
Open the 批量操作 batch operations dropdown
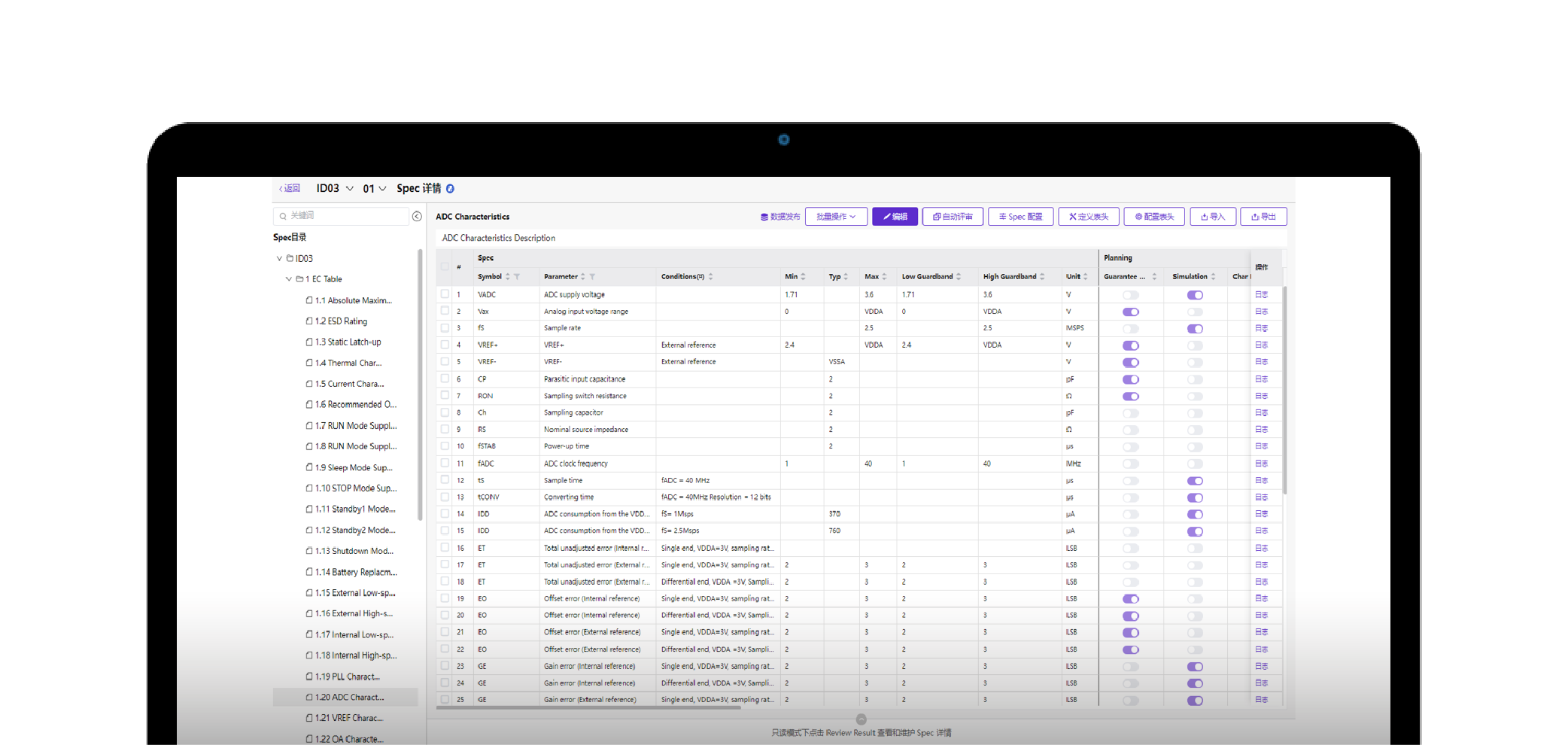836,217
